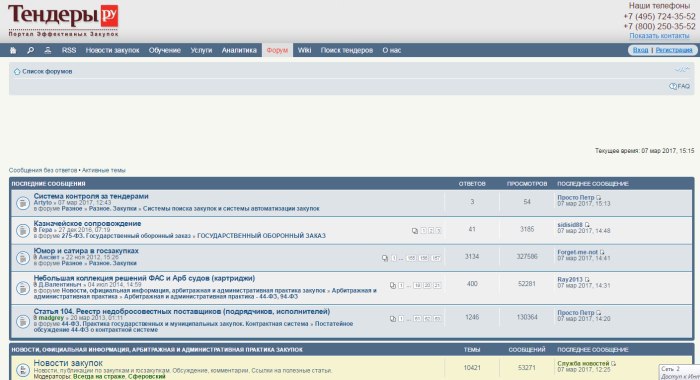Open the Форум tab

pyautogui.click(x=277, y=50)
